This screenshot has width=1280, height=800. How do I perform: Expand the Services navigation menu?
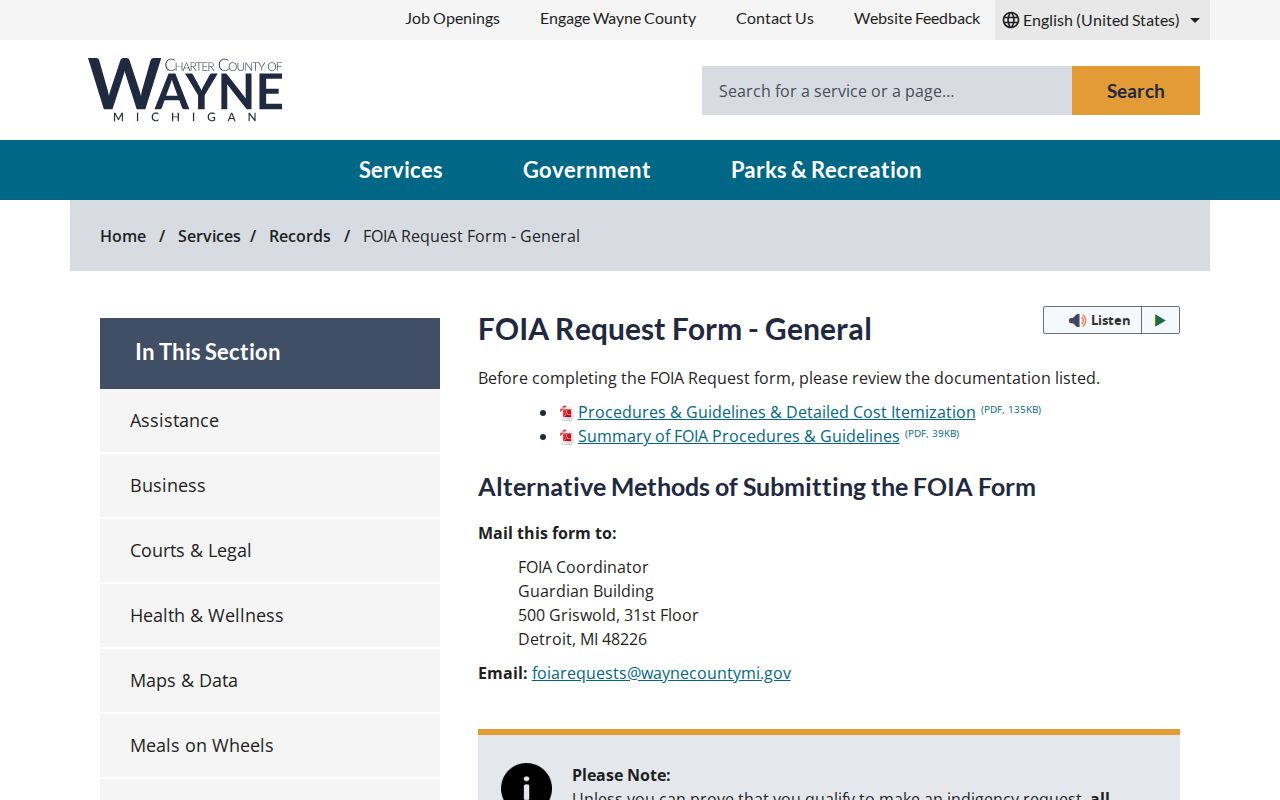point(401,170)
